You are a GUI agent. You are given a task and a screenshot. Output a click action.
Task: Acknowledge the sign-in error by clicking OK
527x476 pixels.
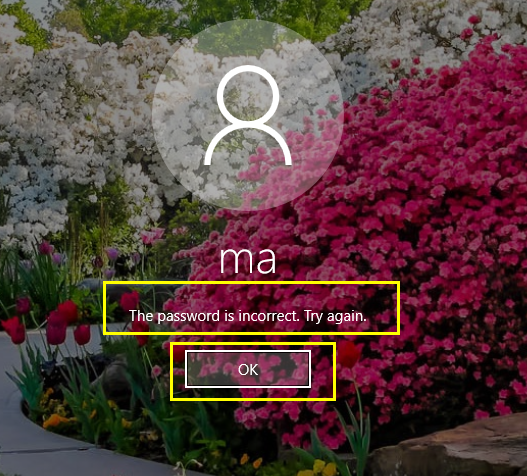(x=248, y=369)
